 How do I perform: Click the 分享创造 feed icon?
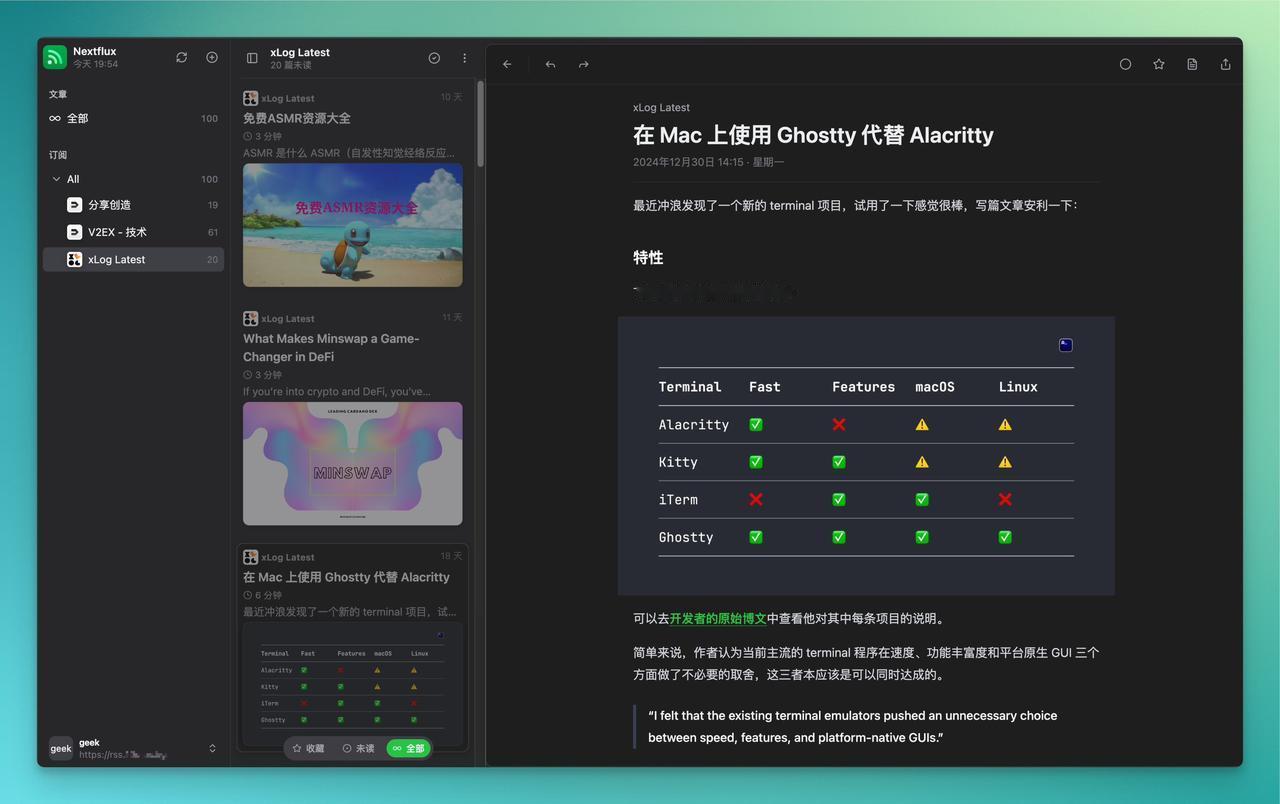[x=74, y=205]
